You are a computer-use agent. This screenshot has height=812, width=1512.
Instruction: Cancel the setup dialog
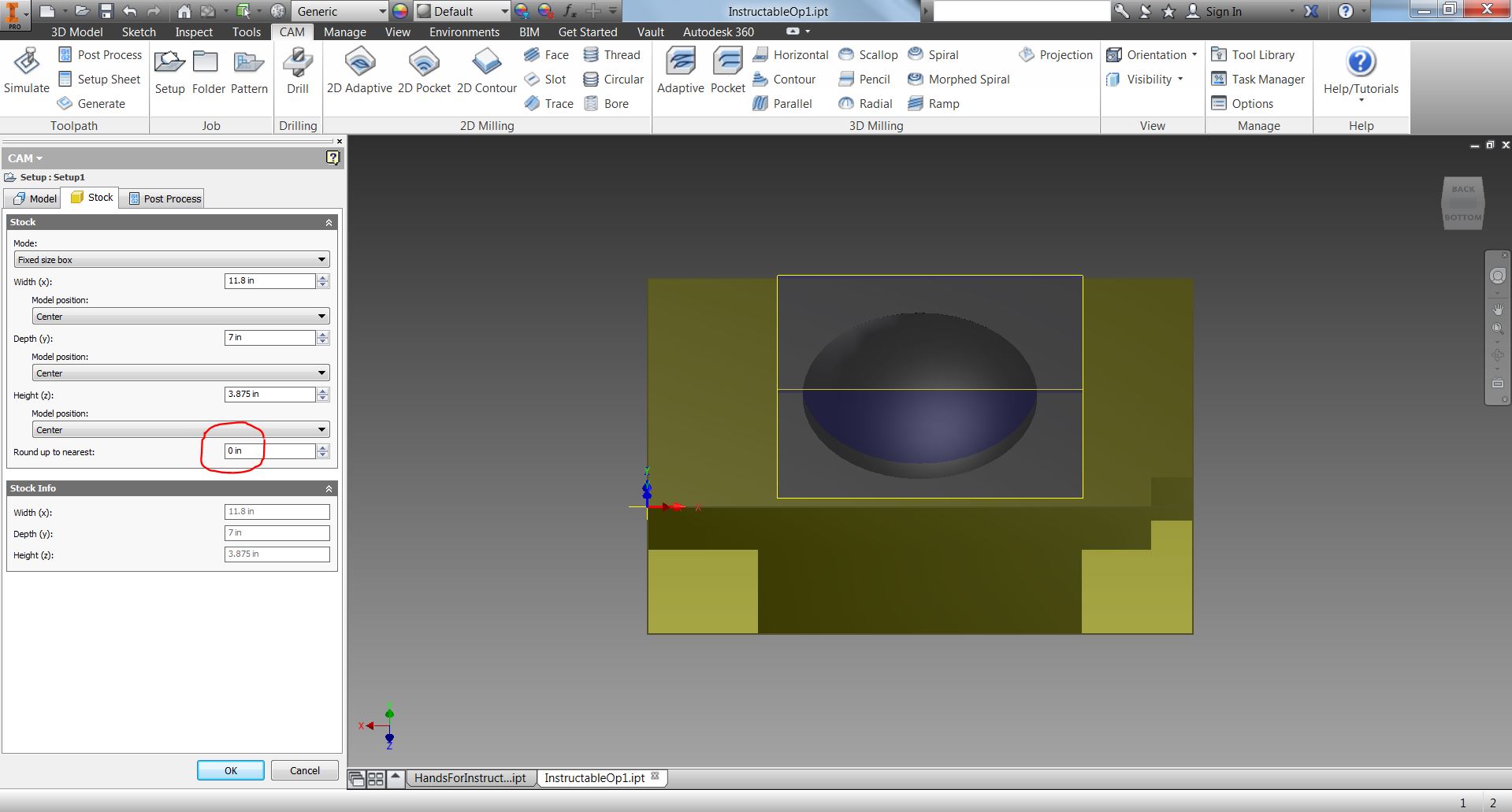pyautogui.click(x=305, y=770)
